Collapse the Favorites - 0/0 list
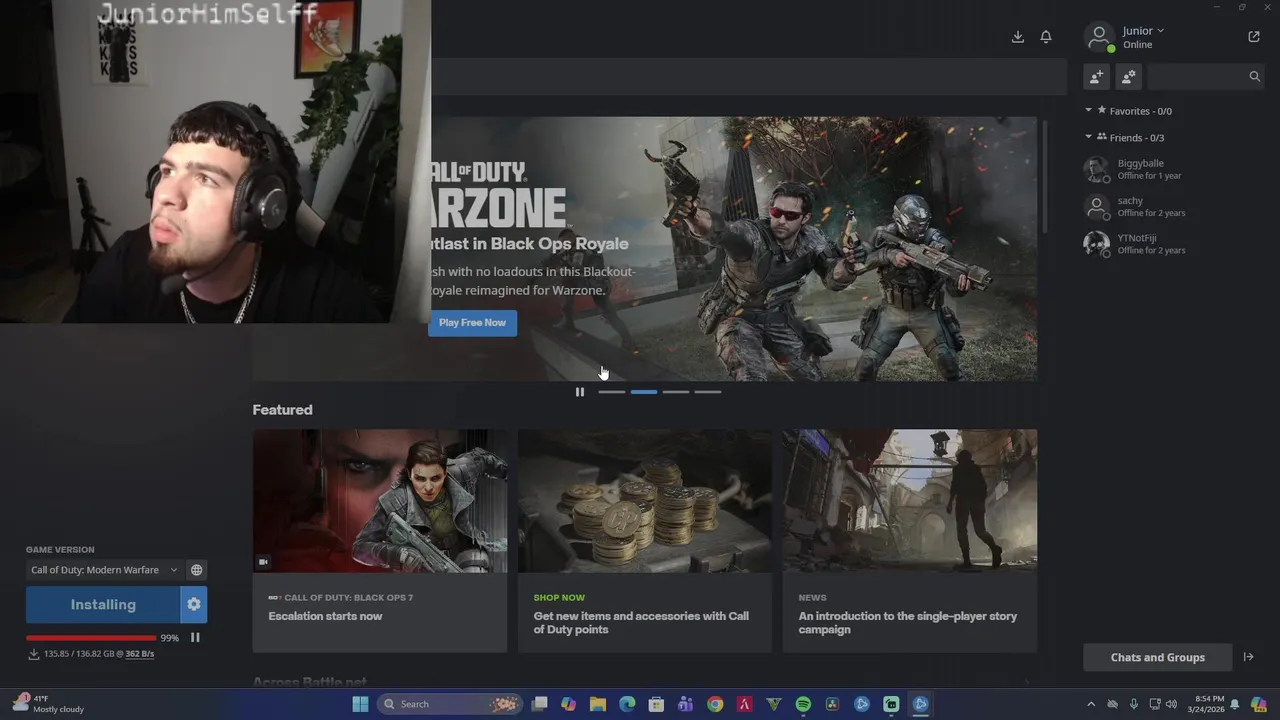 (x=1089, y=111)
